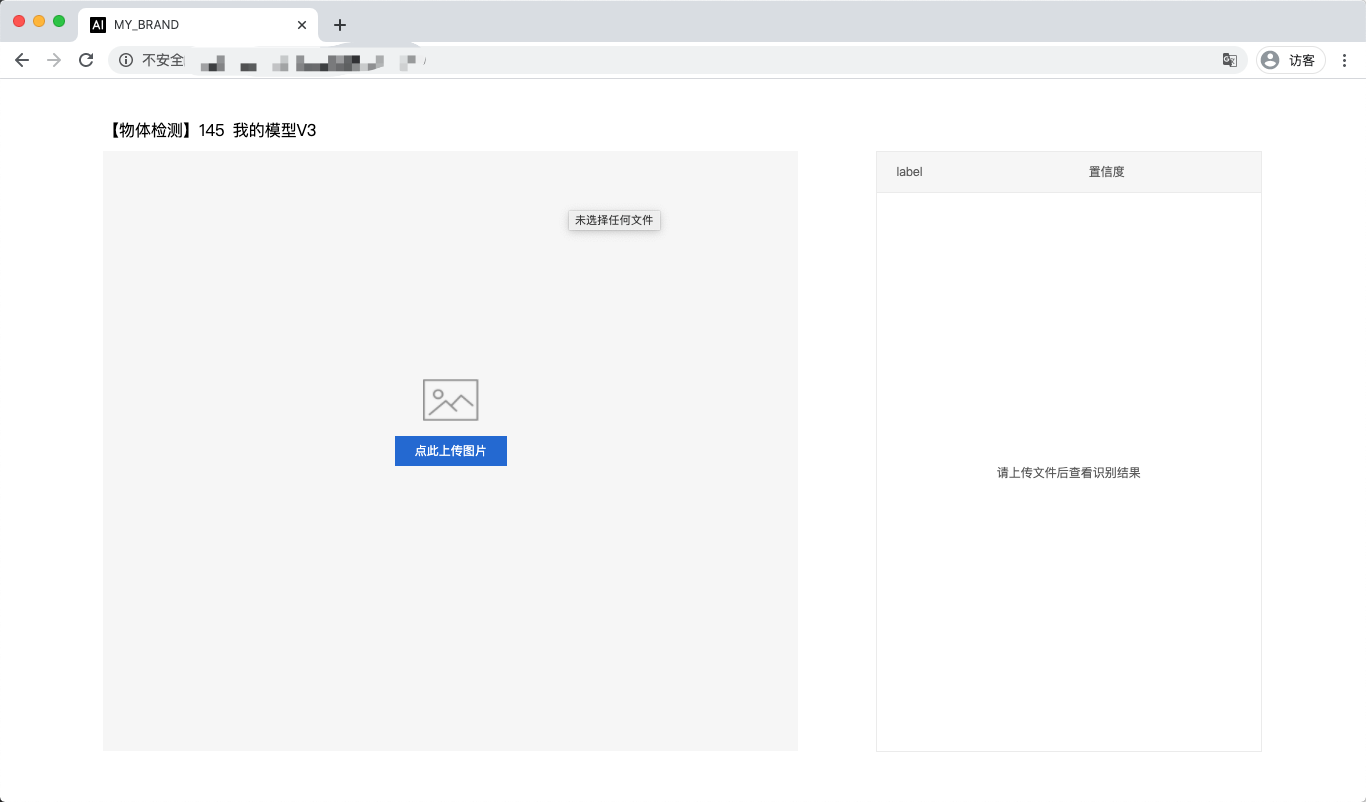Click the 置信度 column header
Image resolution: width=1366 pixels, height=802 pixels.
[1106, 172]
